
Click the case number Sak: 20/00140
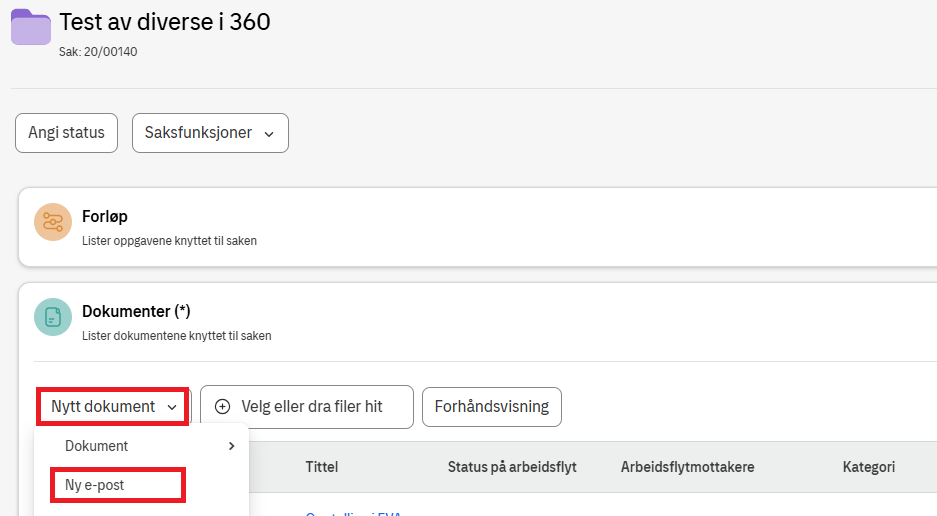coord(98,52)
